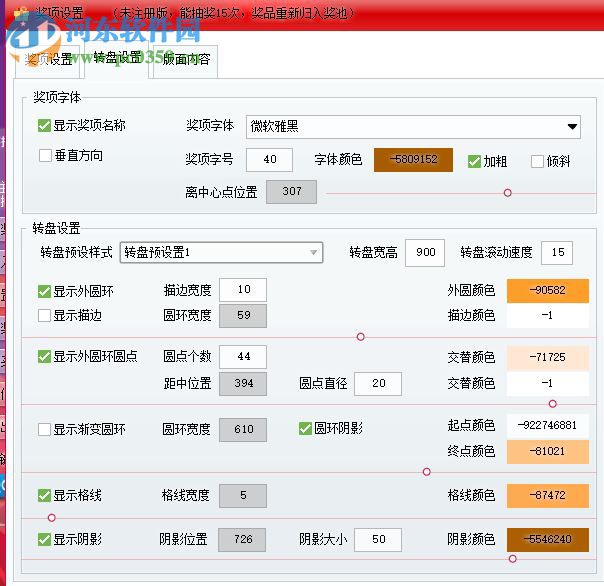
Task: Pick the 终点颜色 swatch -81021
Action: [547, 452]
